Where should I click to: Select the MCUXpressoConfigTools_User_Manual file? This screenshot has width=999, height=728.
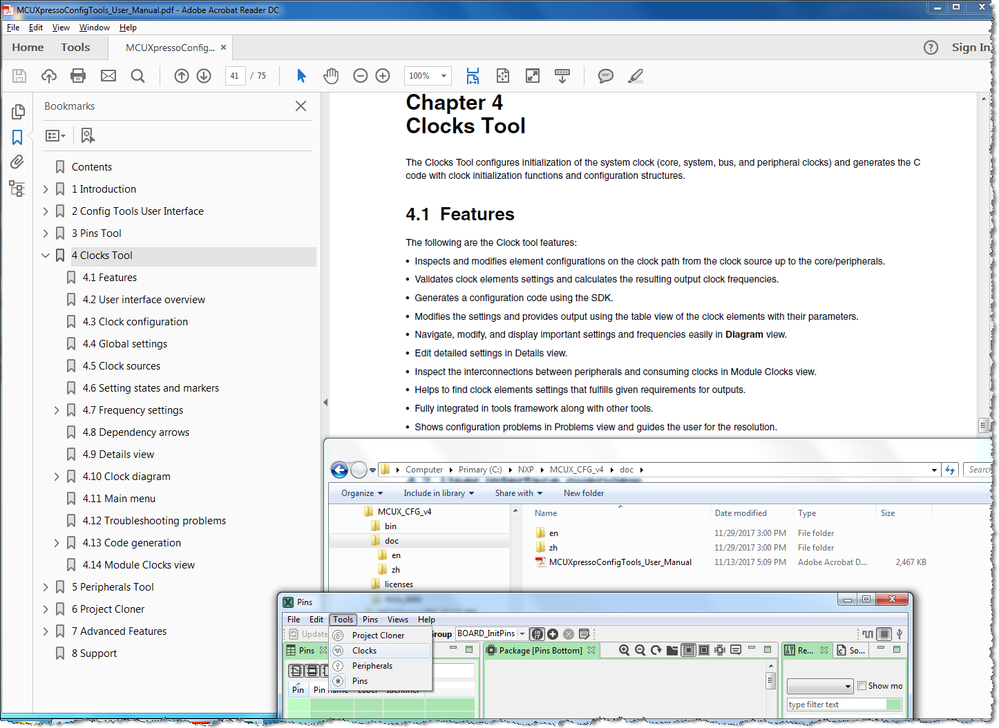tap(620, 562)
